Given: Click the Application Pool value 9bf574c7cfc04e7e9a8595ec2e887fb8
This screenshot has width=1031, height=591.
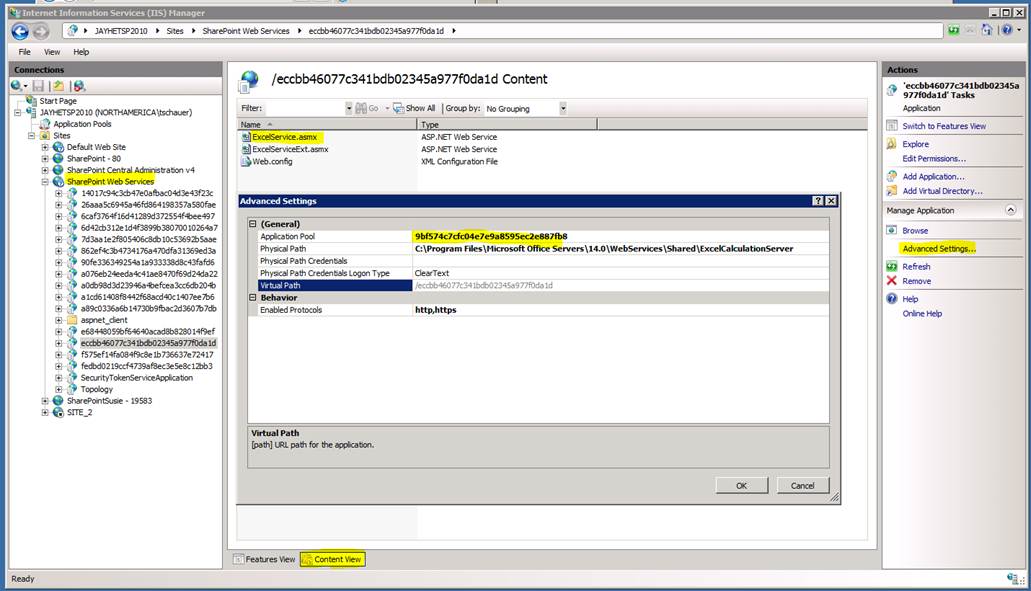Looking at the screenshot, I should point(491,236).
